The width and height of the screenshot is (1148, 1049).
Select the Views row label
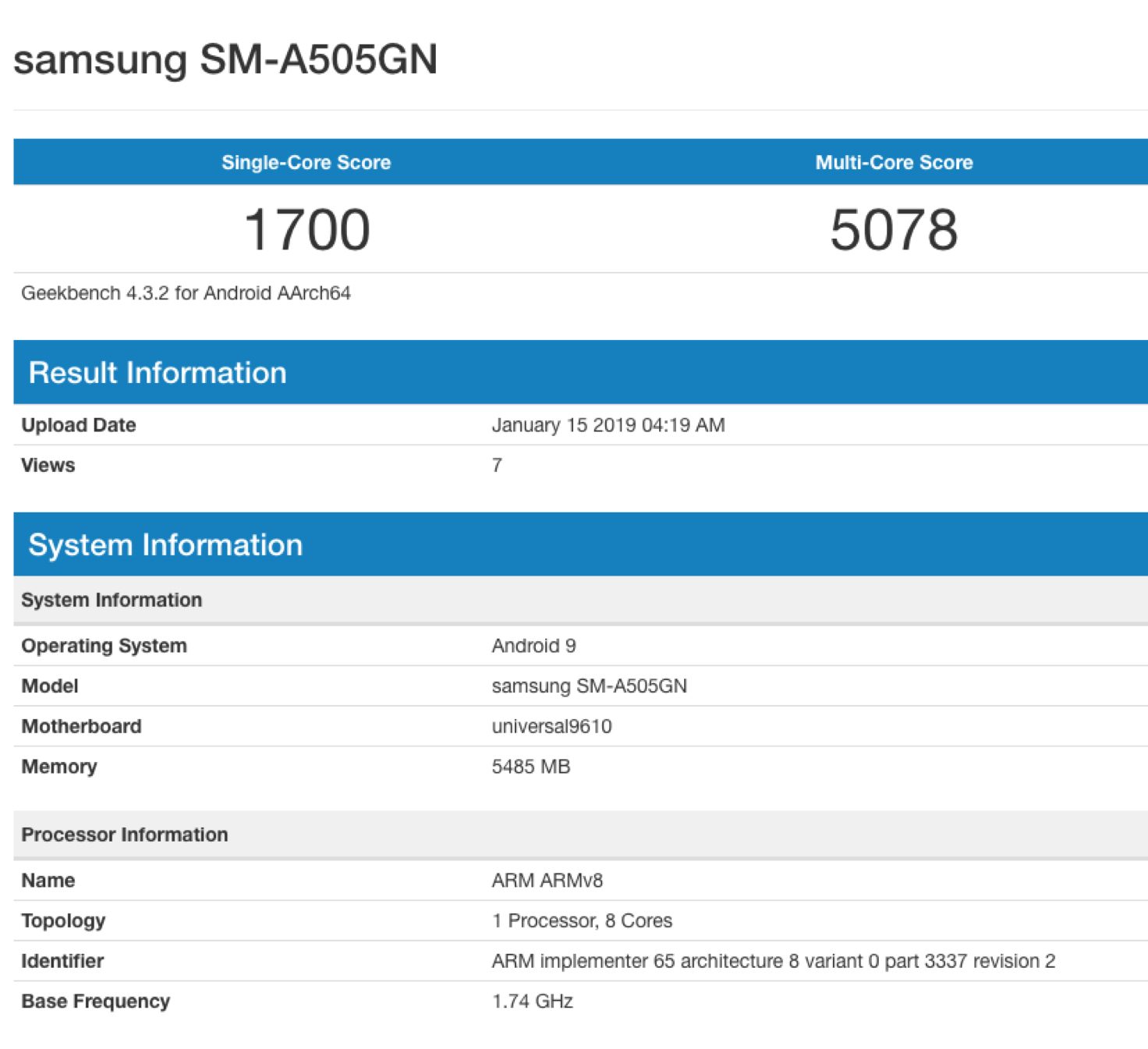tap(48, 466)
